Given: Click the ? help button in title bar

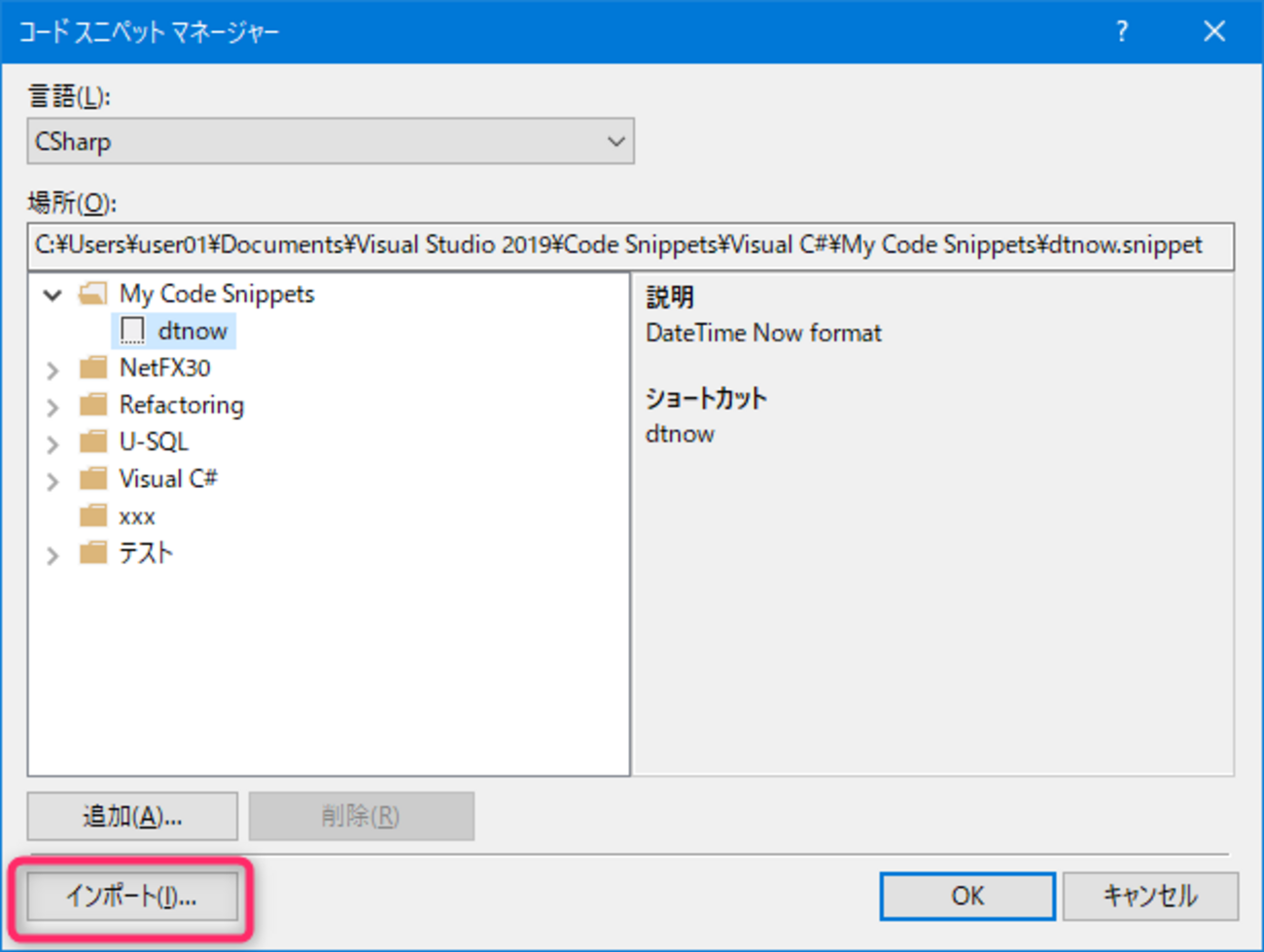Looking at the screenshot, I should pos(1122,32).
